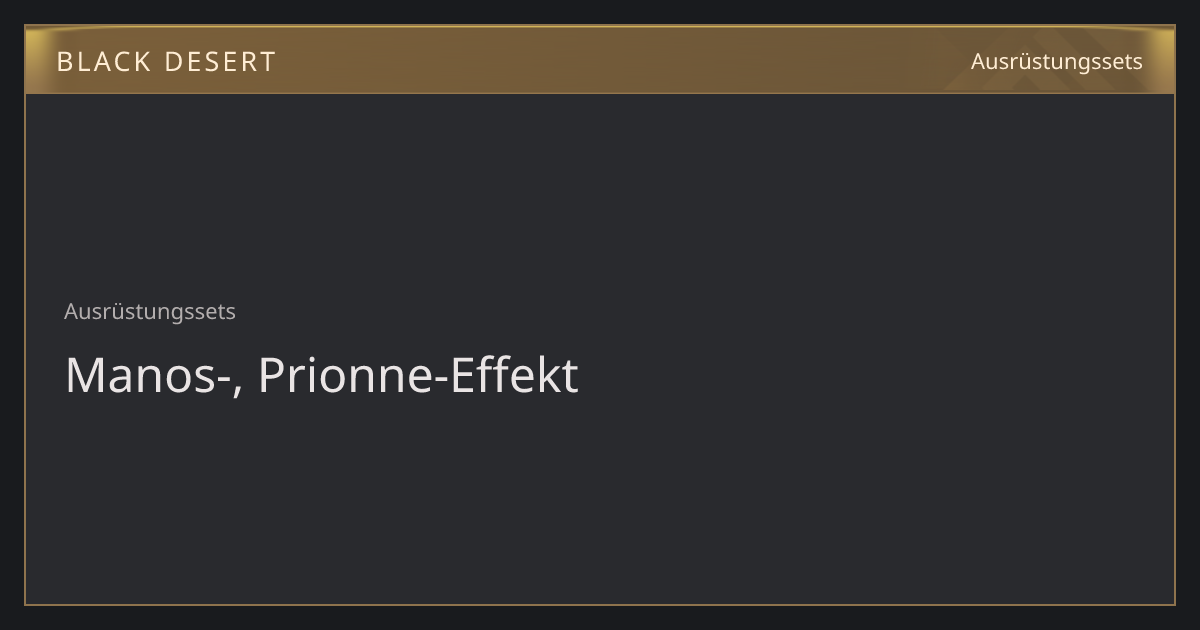Click the dark content panel below the title
The width and height of the screenshot is (1200, 630).
(x=600, y=500)
